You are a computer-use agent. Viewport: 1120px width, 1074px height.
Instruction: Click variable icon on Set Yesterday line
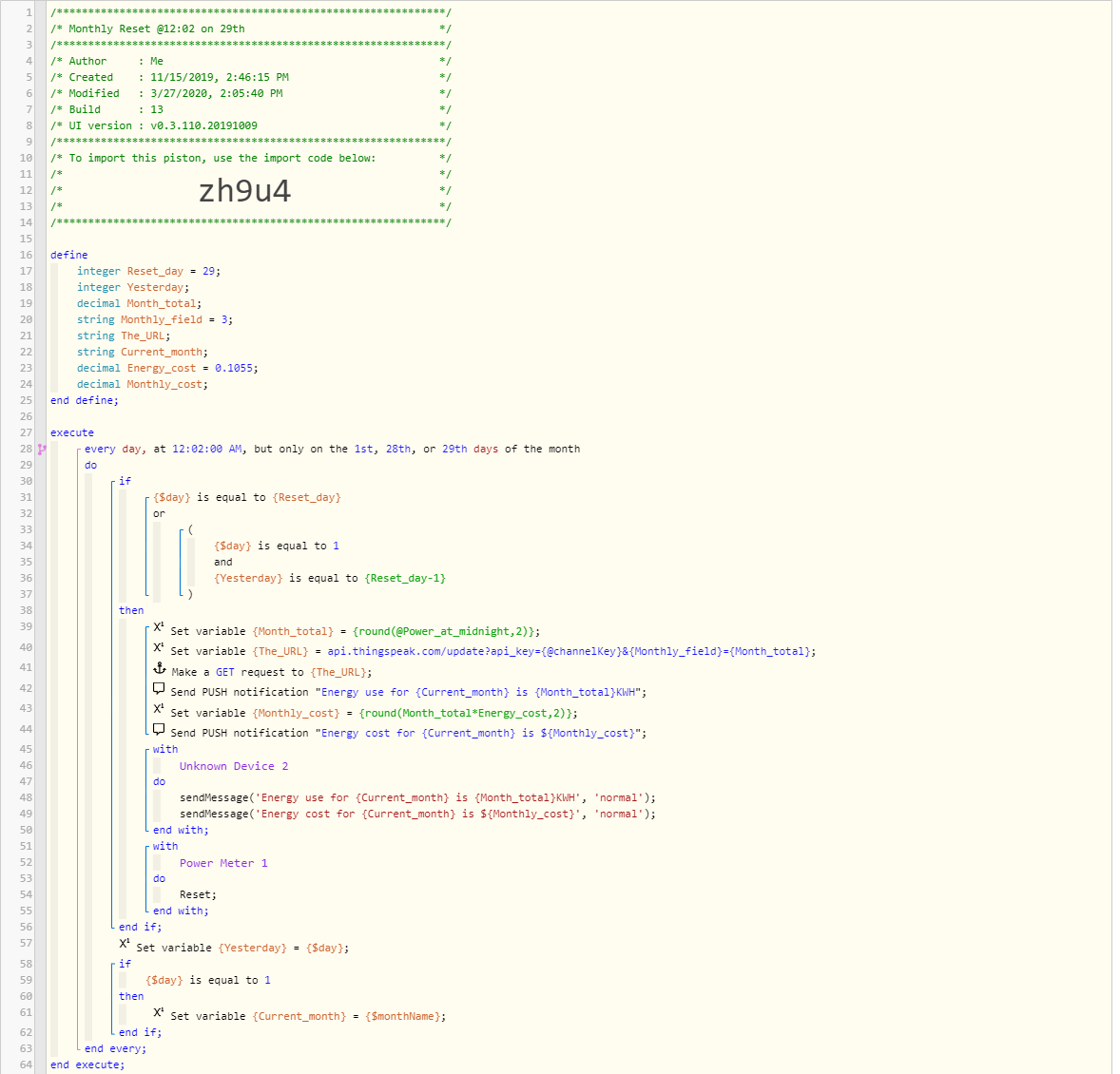(125, 944)
